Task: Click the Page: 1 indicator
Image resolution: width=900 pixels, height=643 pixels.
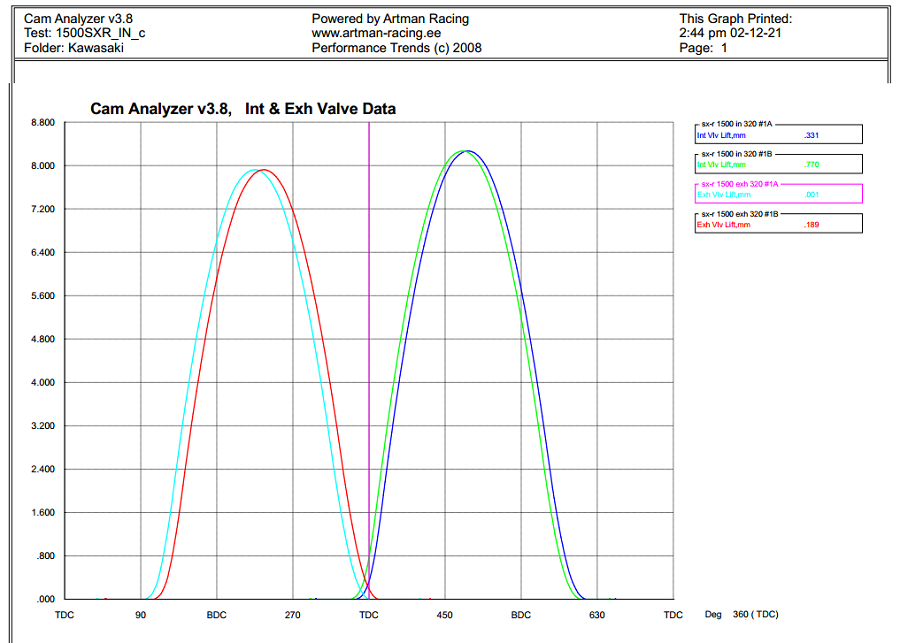Action: pos(703,47)
